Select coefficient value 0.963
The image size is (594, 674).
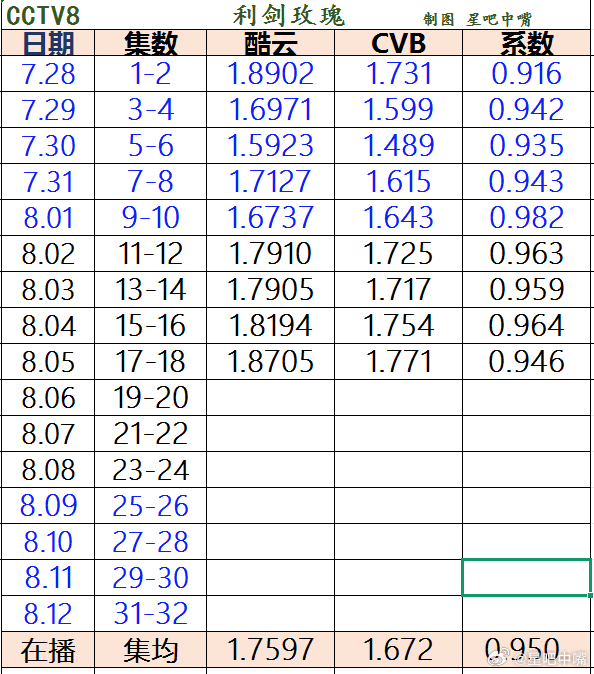527,253
